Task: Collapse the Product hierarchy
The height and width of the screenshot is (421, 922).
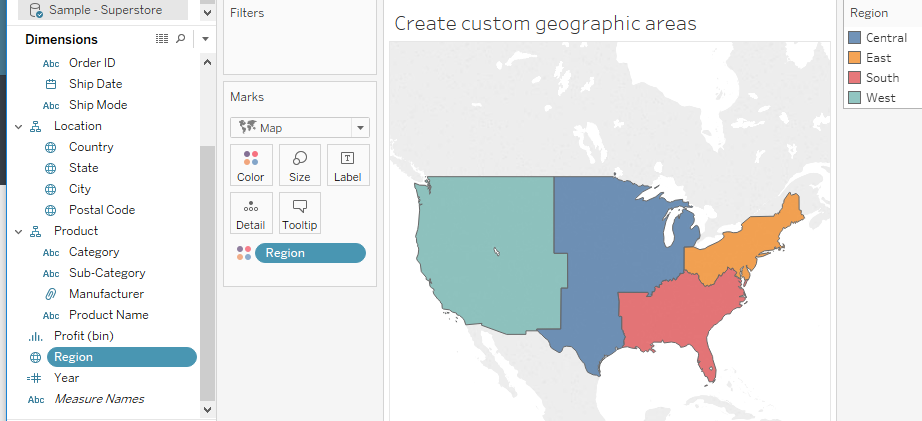Action: (x=18, y=231)
